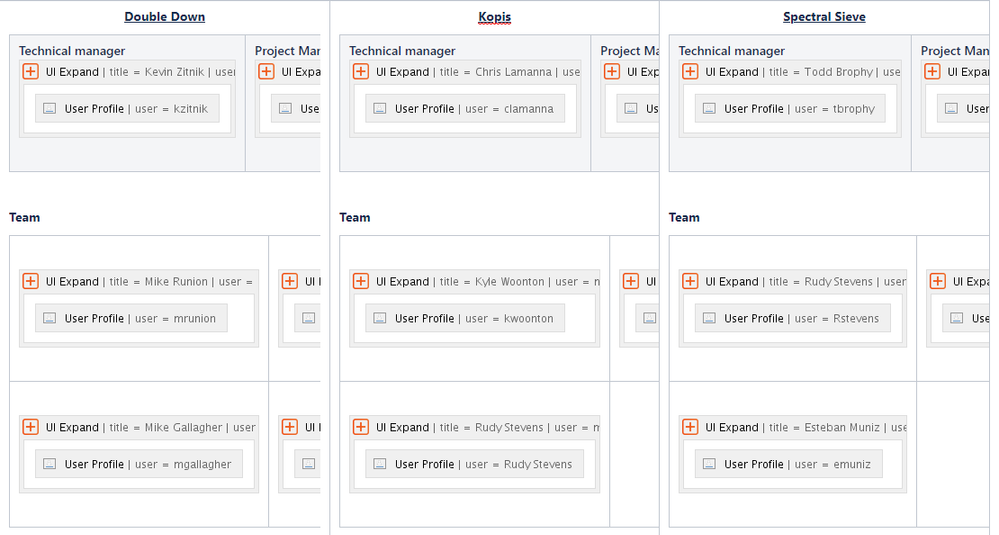Open the Spectral Sieve link
999x535 pixels.
click(824, 17)
